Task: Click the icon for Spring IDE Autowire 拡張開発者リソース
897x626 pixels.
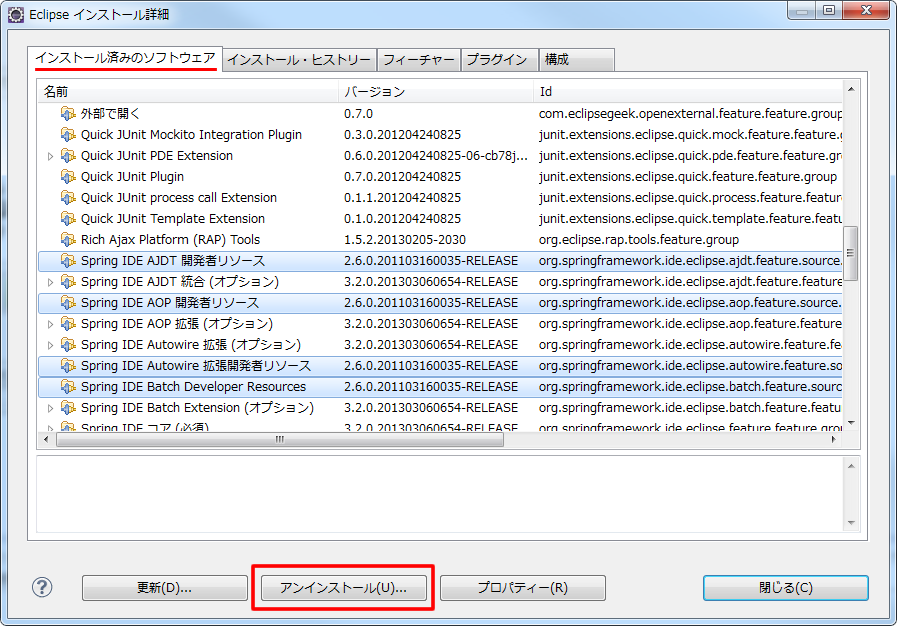Action: click(68, 366)
